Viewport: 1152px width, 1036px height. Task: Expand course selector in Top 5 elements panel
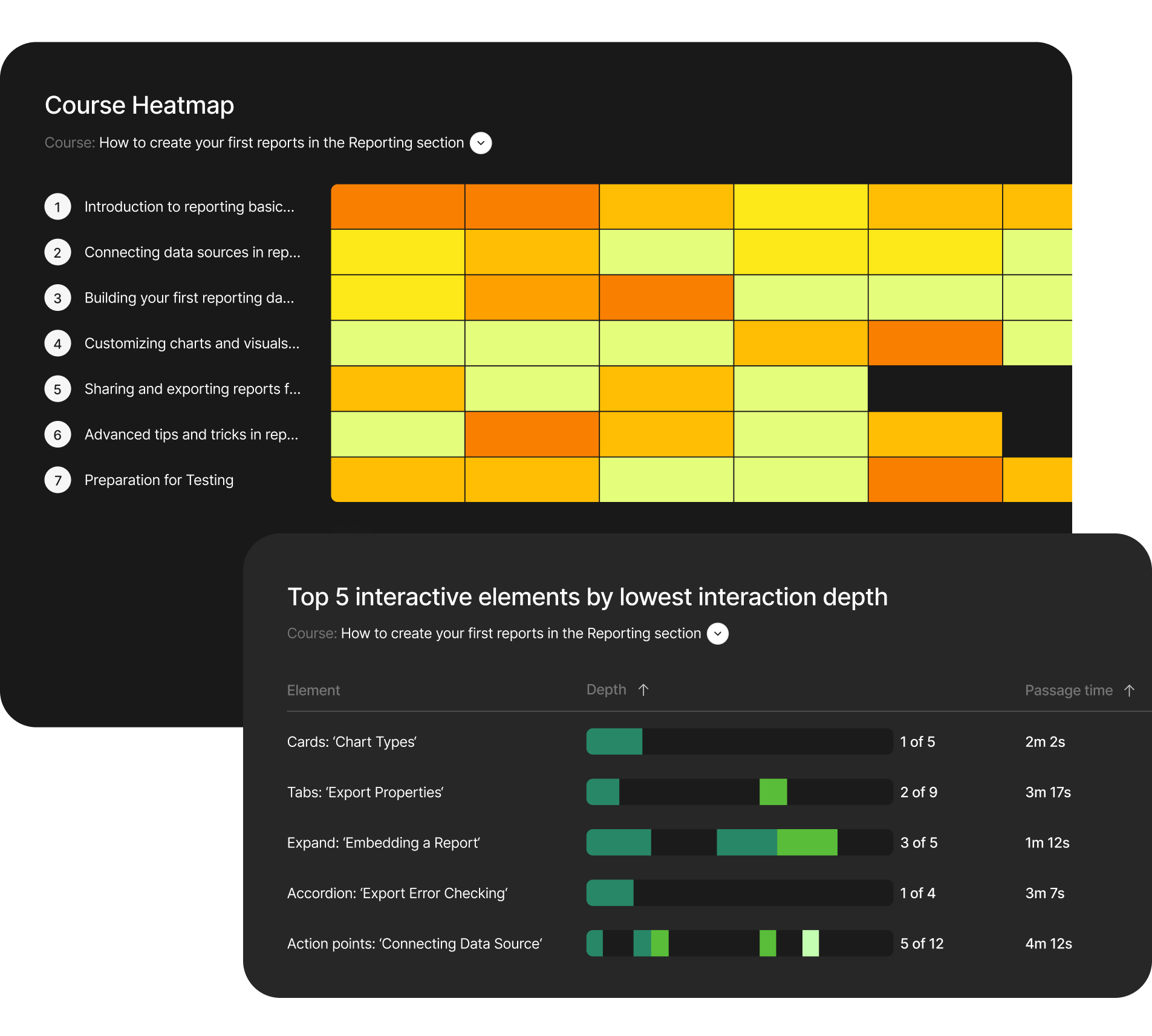click(718, 634)
